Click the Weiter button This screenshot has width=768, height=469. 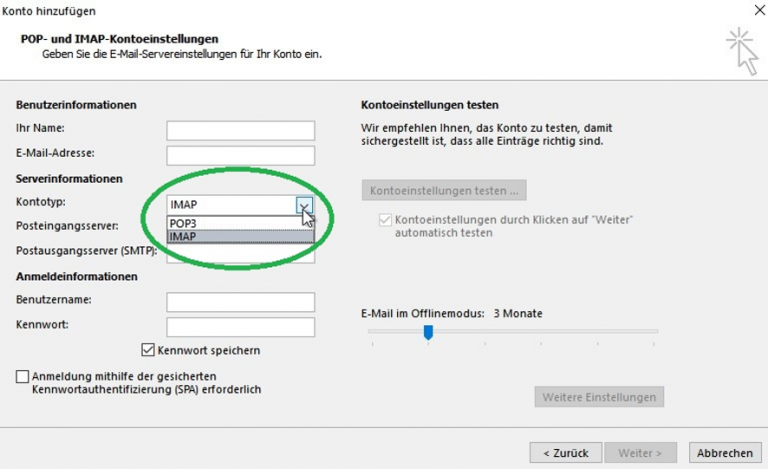(x=640, y=453)
